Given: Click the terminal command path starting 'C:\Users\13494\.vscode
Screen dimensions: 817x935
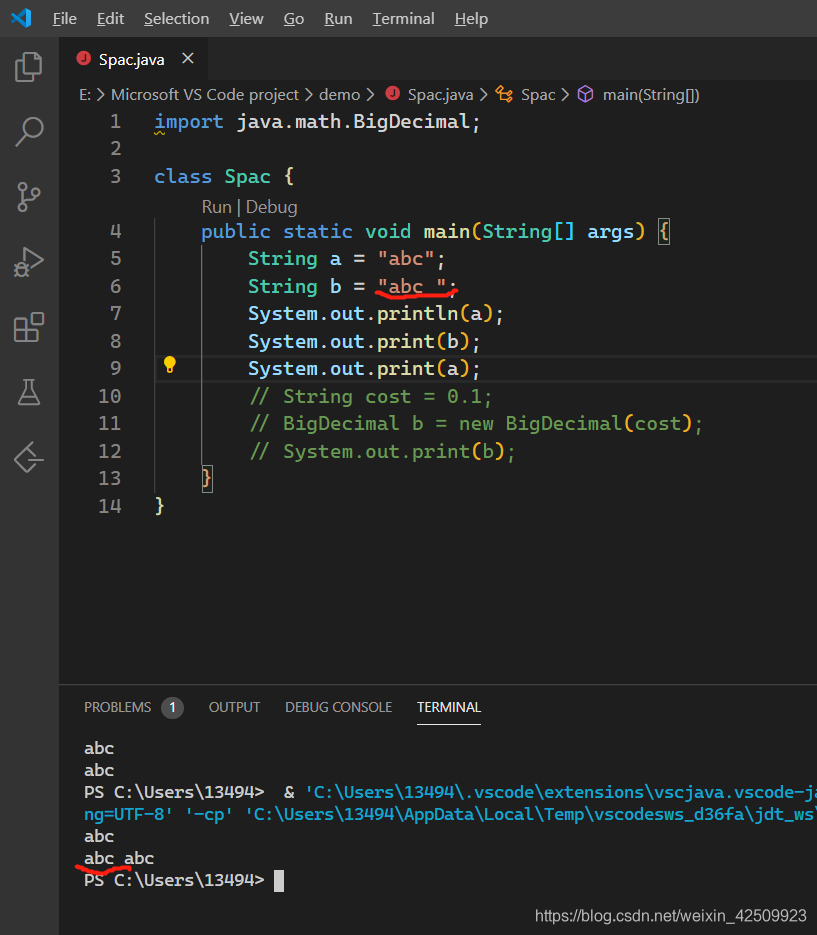Looking at the screenshot, I should [x=561, y=792].
